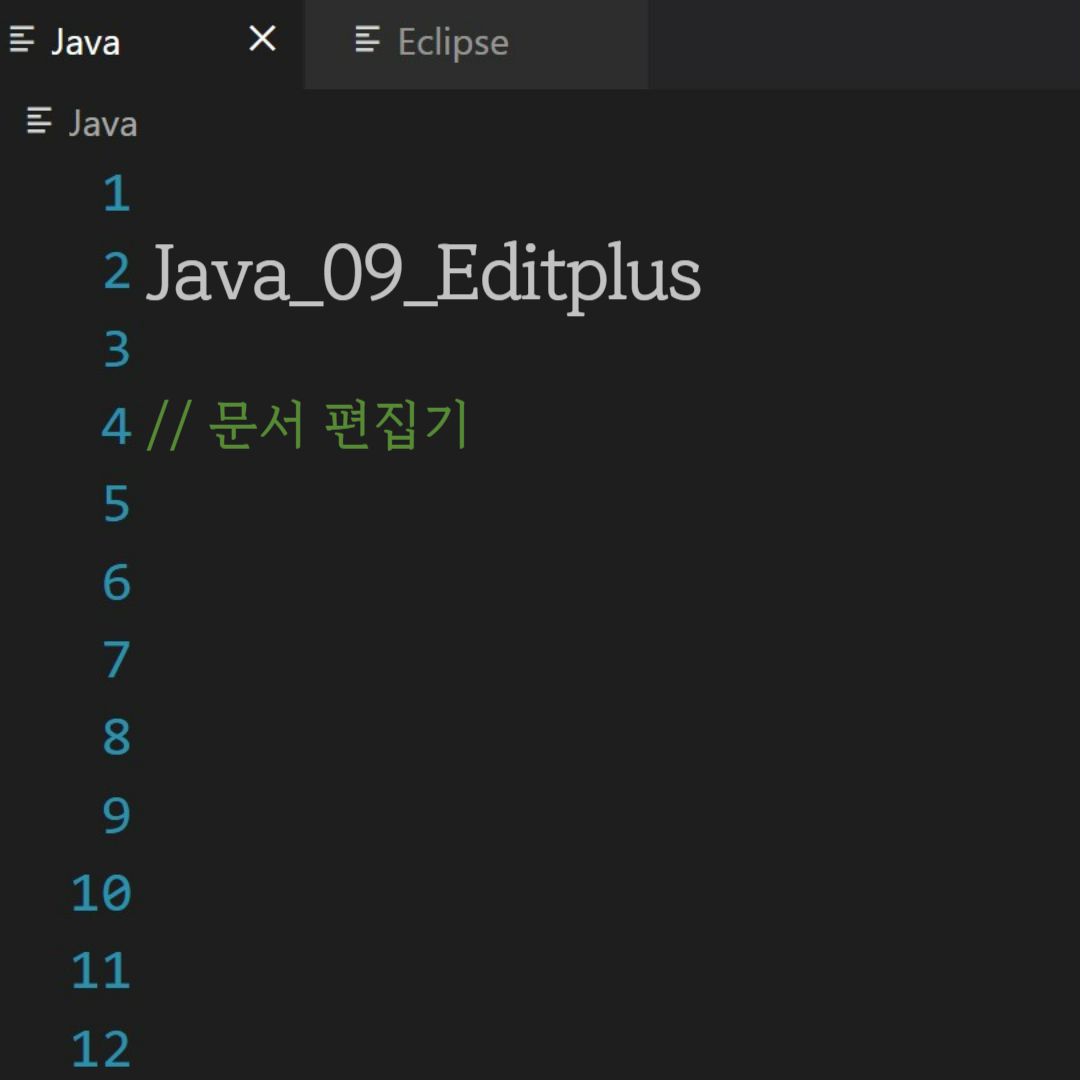Click line number 5 in gutter
1080x1080 pixels.
(x=116, y=504)
